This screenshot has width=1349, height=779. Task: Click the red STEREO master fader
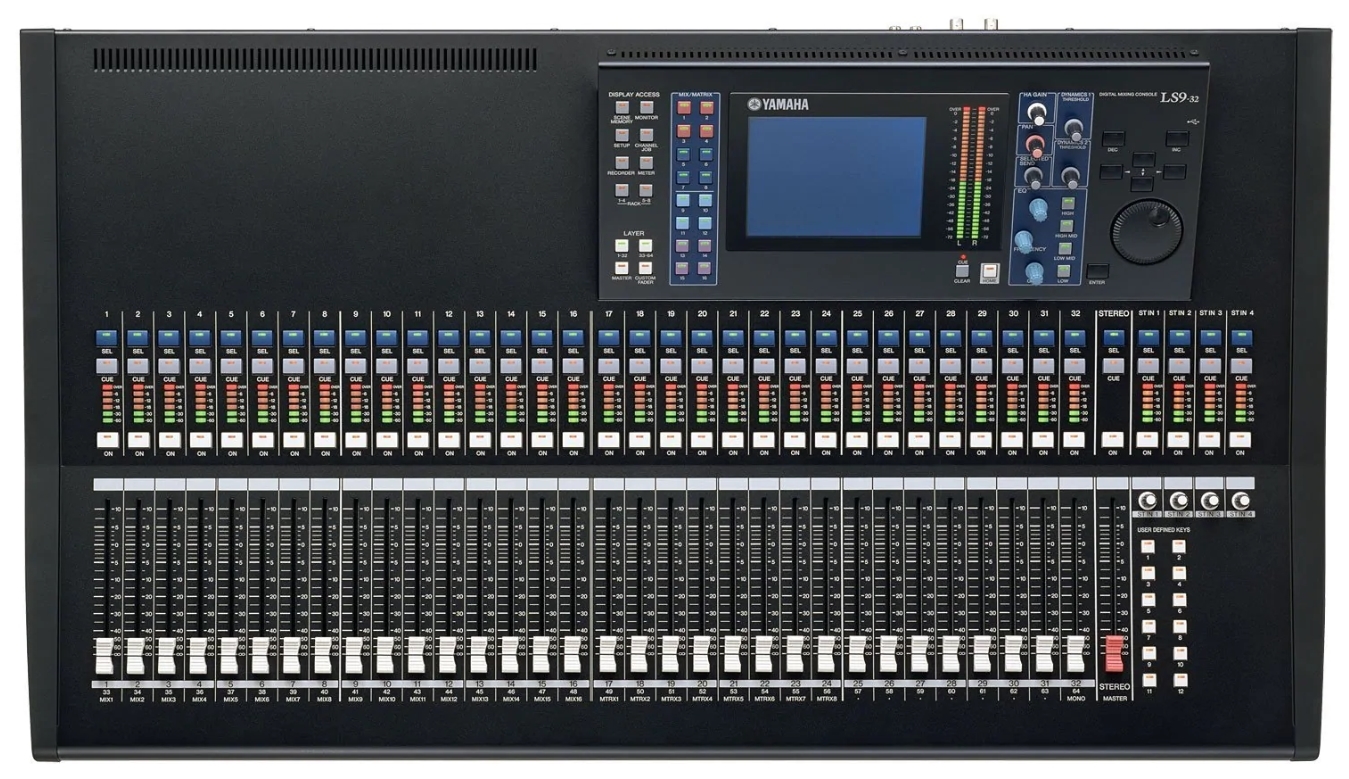coord(1113,655)
